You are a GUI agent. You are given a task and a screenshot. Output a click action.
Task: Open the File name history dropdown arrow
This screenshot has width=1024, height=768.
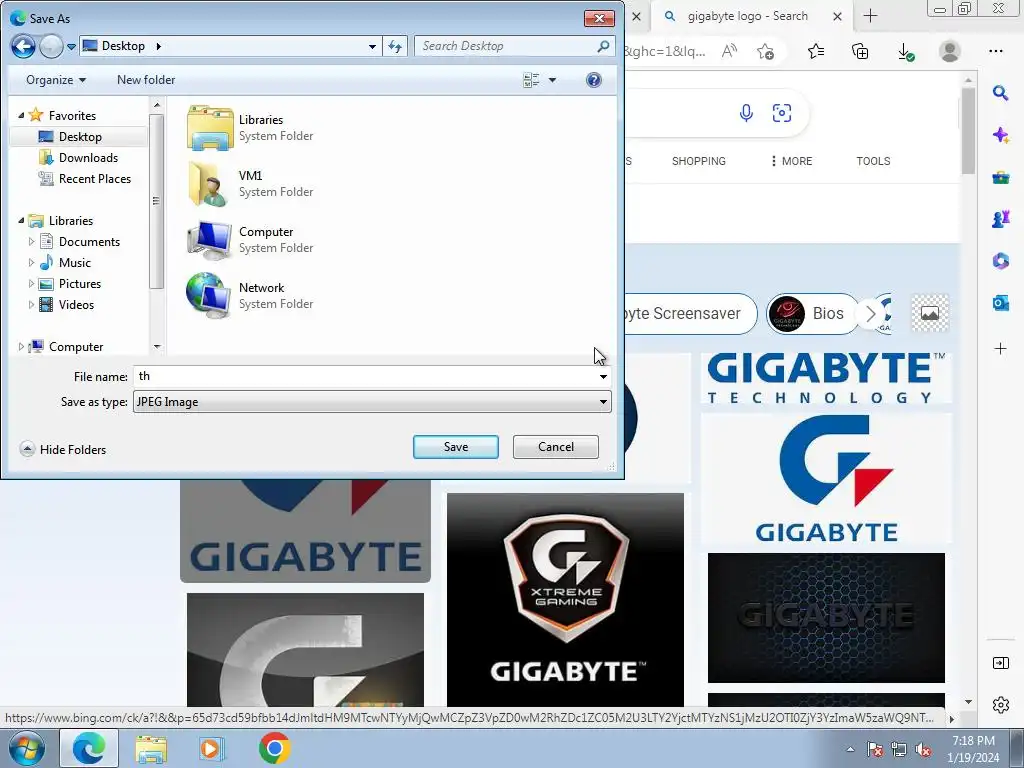pos(603,377)
